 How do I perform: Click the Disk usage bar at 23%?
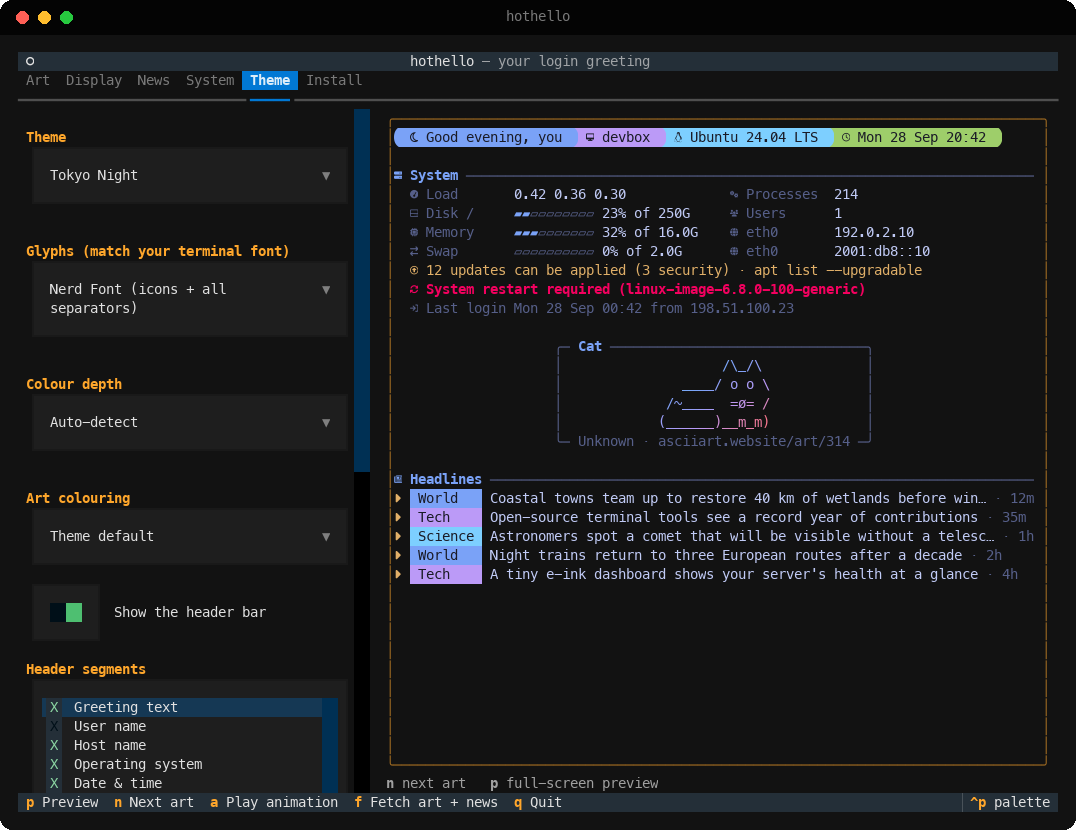[554, 213]
